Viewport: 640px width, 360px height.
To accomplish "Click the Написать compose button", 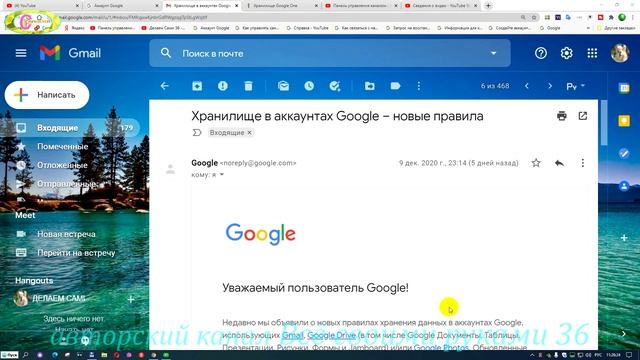I will pyautogui.click(x=47, y=95).
